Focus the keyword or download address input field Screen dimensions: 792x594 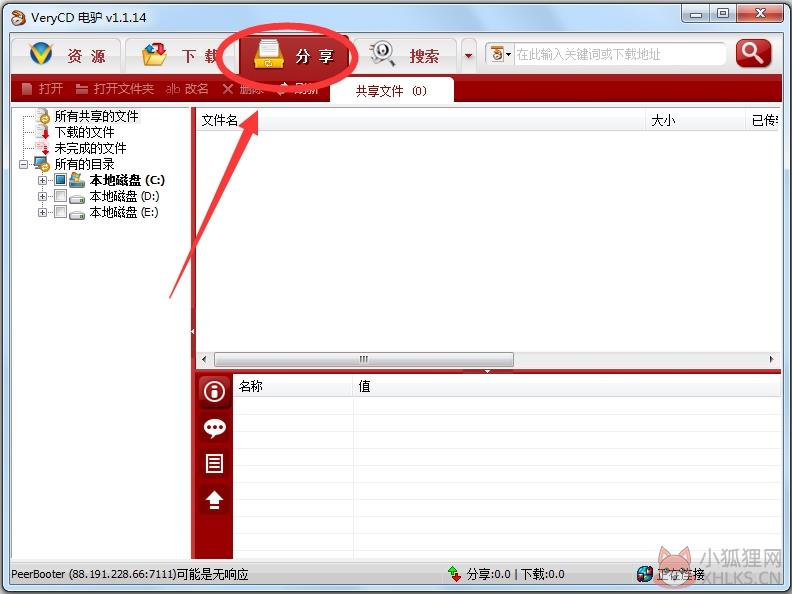click(x=619, y=54)
